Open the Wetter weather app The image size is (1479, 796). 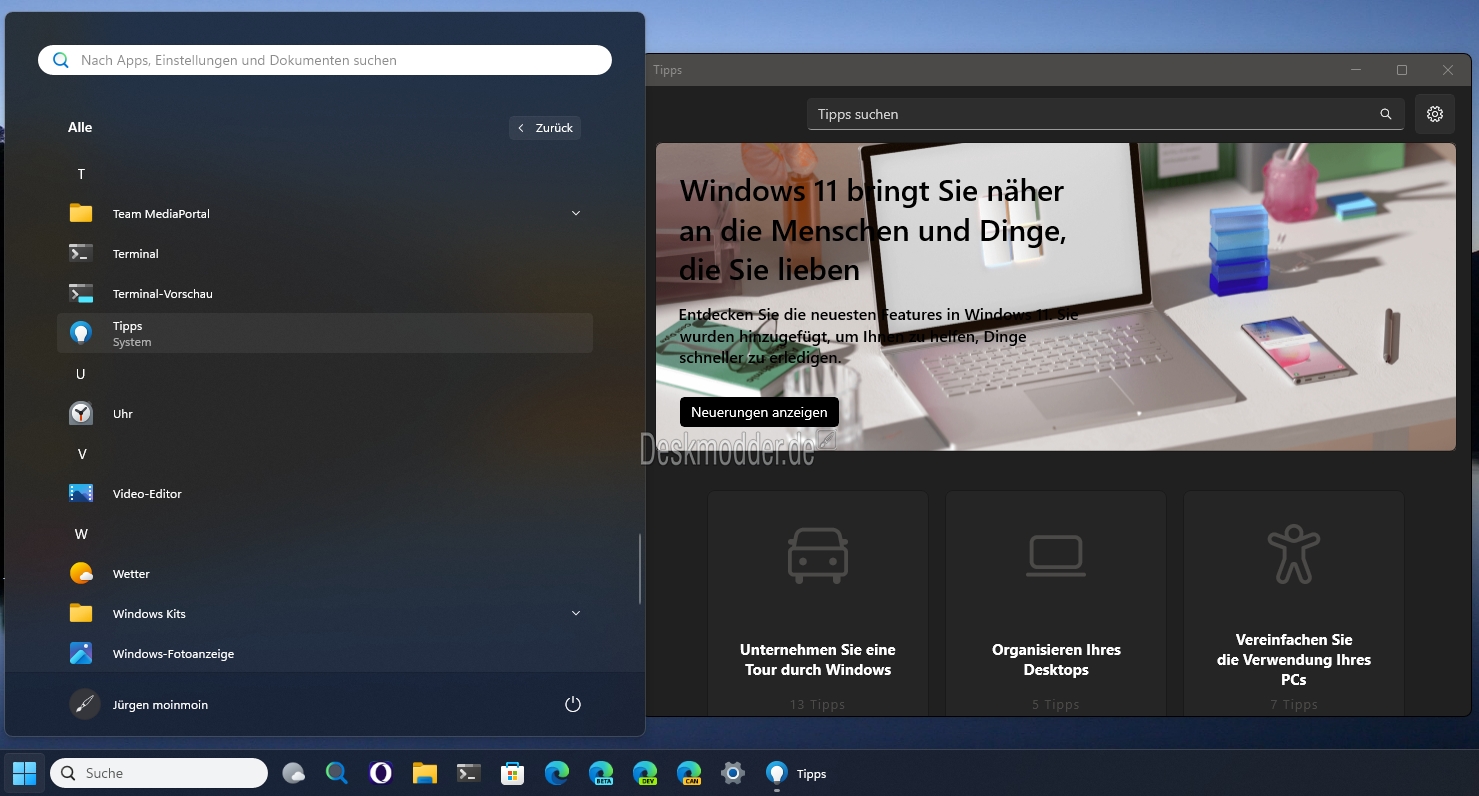325,573
